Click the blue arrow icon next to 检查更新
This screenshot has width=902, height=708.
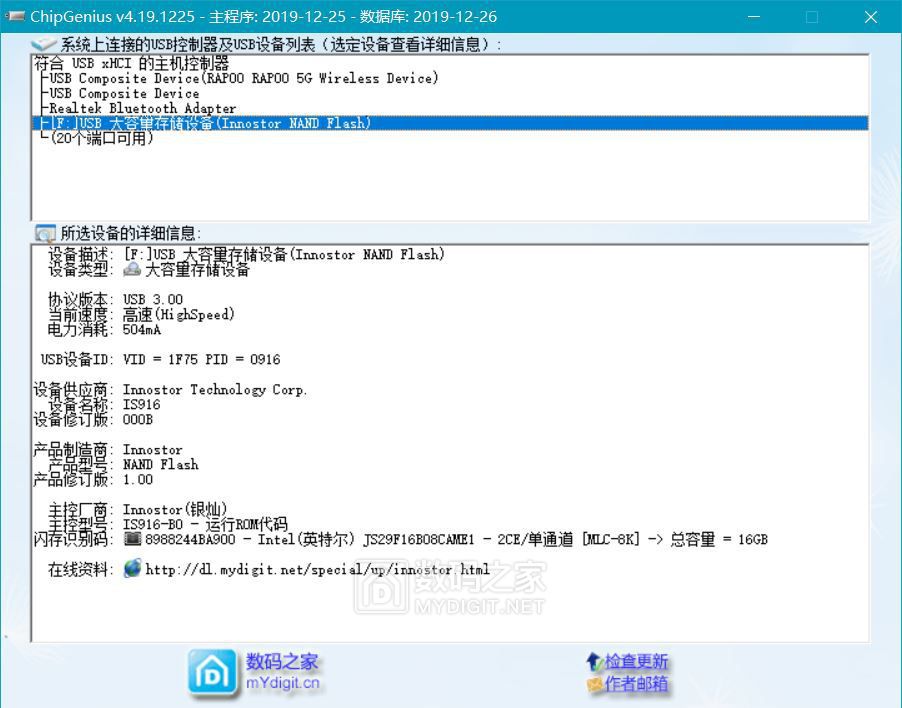594,662
